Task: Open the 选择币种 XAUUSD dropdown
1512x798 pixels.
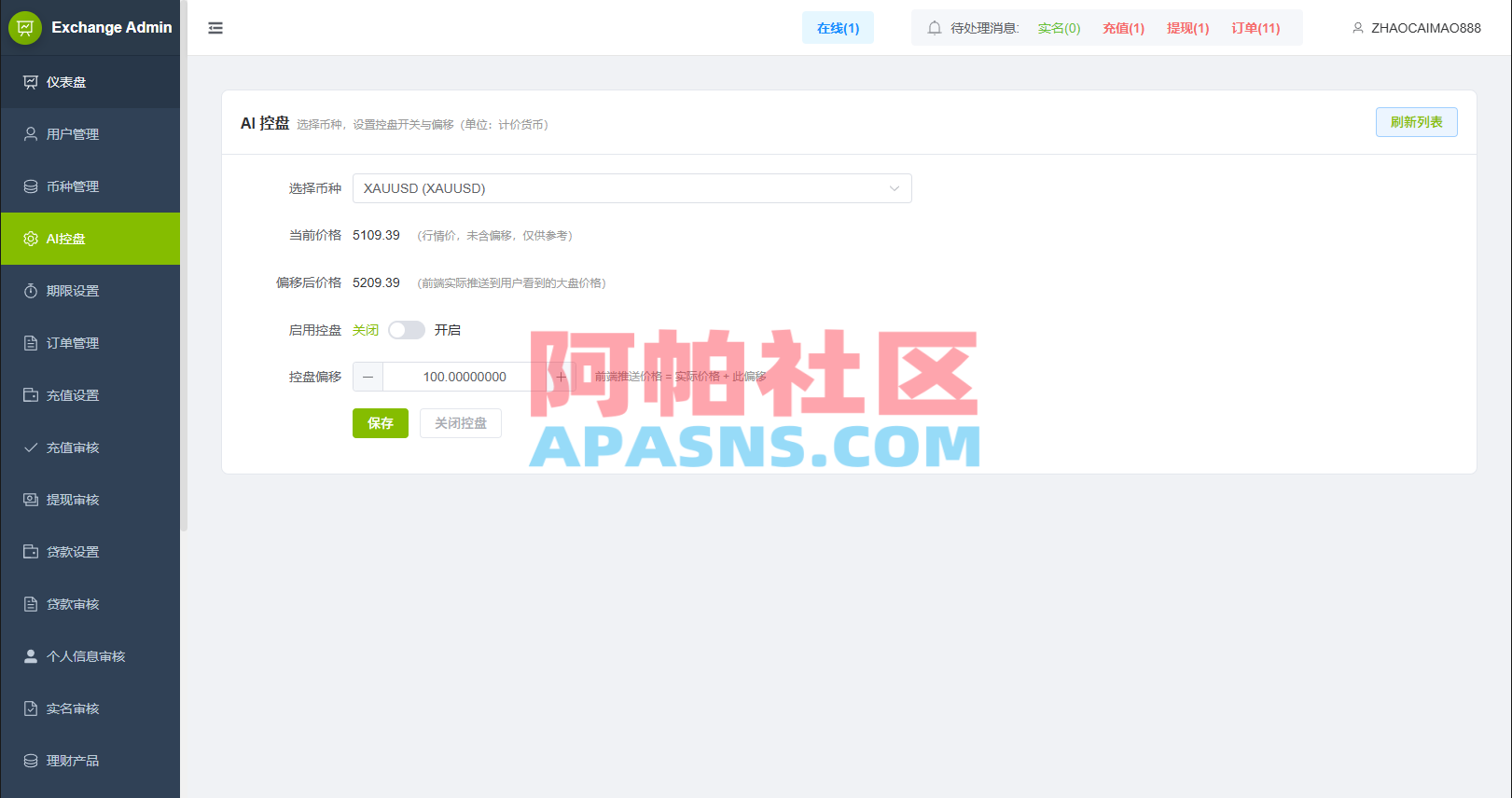Action: [x=632, y=188]
